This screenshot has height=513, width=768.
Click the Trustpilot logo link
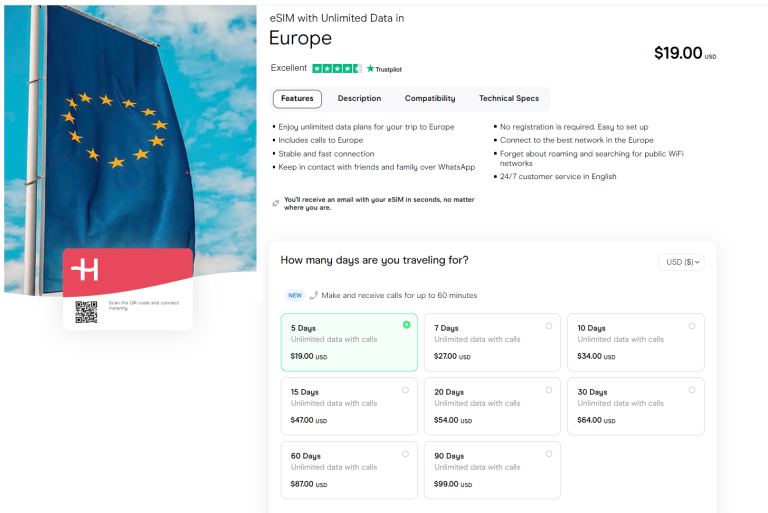click(384, 69)
